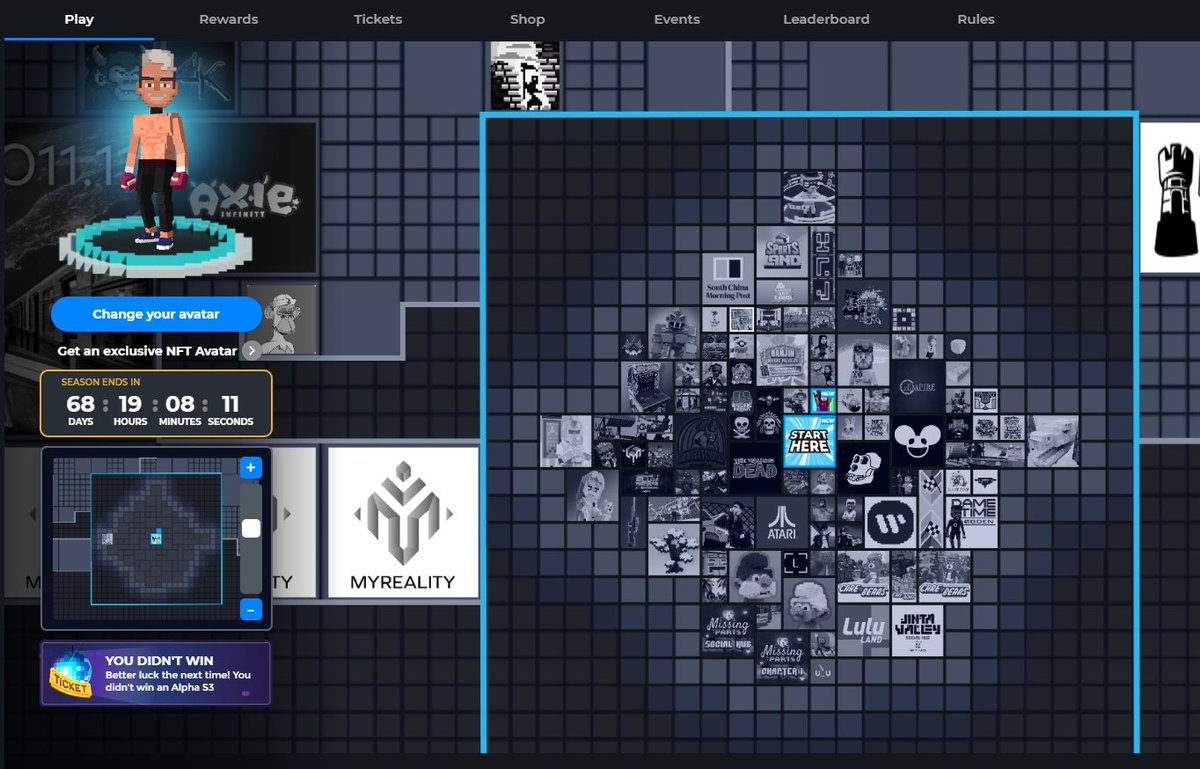Select the Warner W logo tile
This screenshot has width=1200, height=769.
tap(890, 521)
